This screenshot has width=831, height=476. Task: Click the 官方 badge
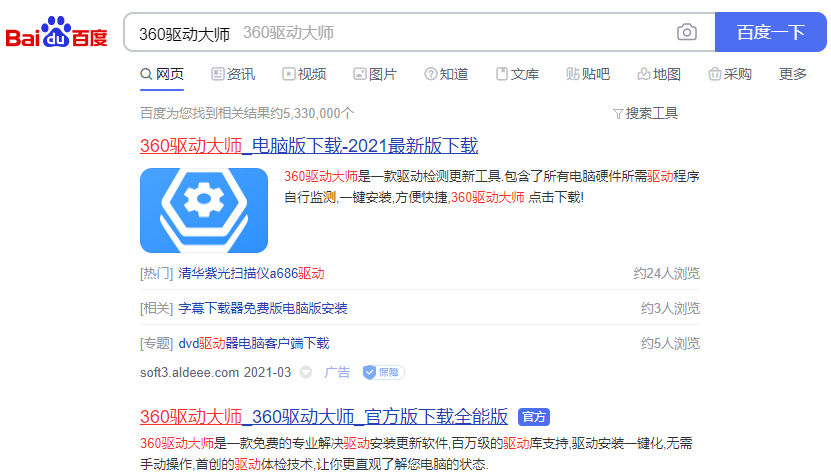(534, 417)
